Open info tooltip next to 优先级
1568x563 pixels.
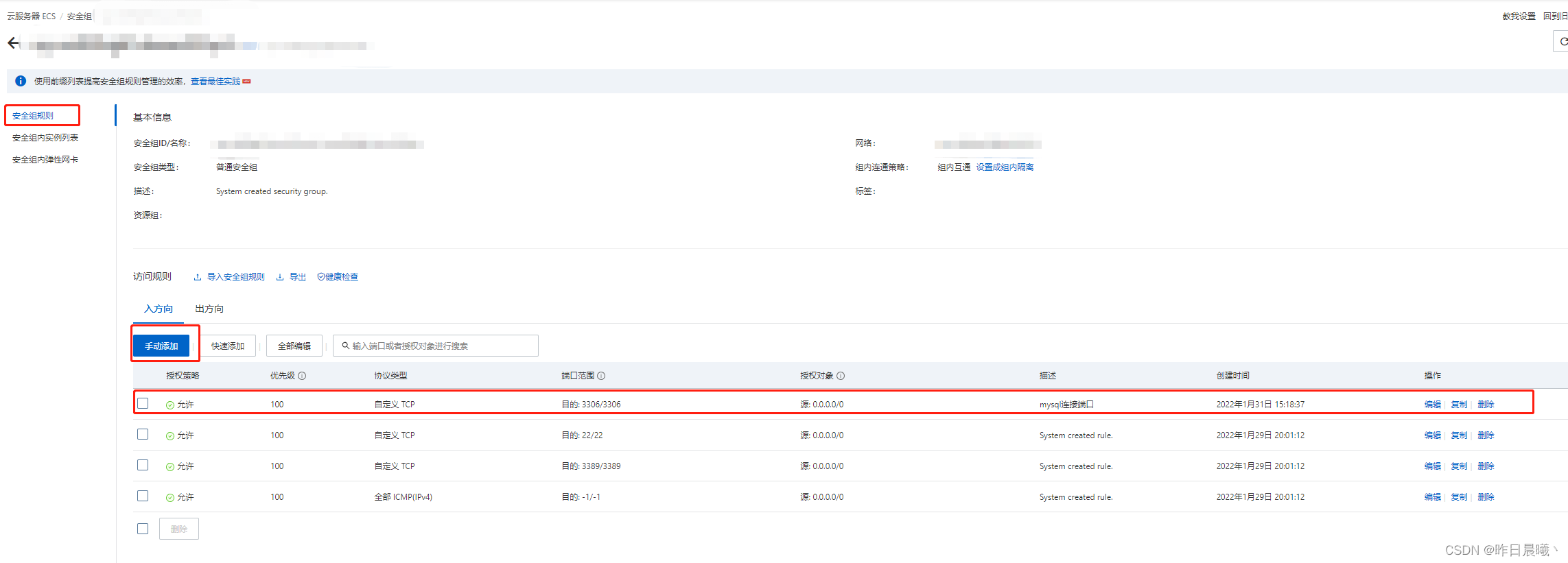[302, 376]
